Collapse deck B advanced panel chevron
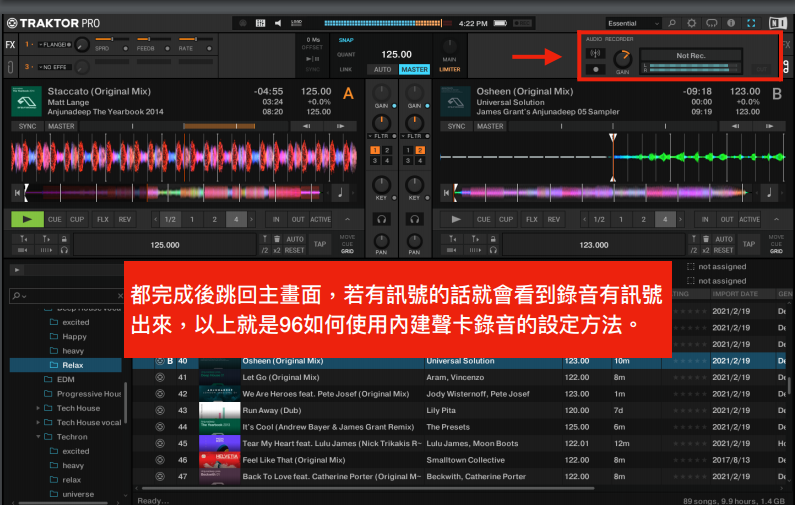Screen dimensions: 795x505 (x=777, y=220)
